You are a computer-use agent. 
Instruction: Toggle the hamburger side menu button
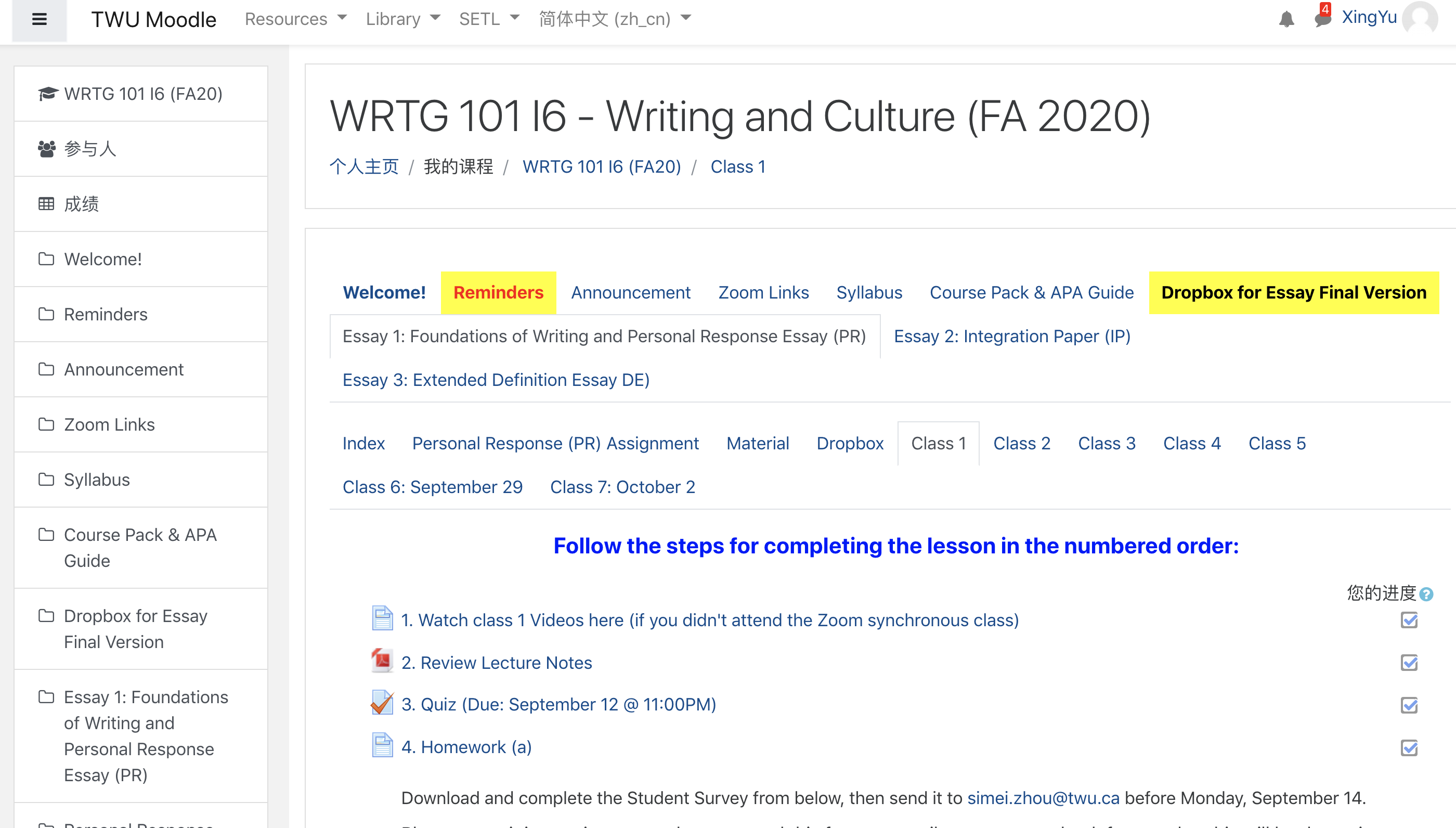pyautogui.click(x=39, y=20)
